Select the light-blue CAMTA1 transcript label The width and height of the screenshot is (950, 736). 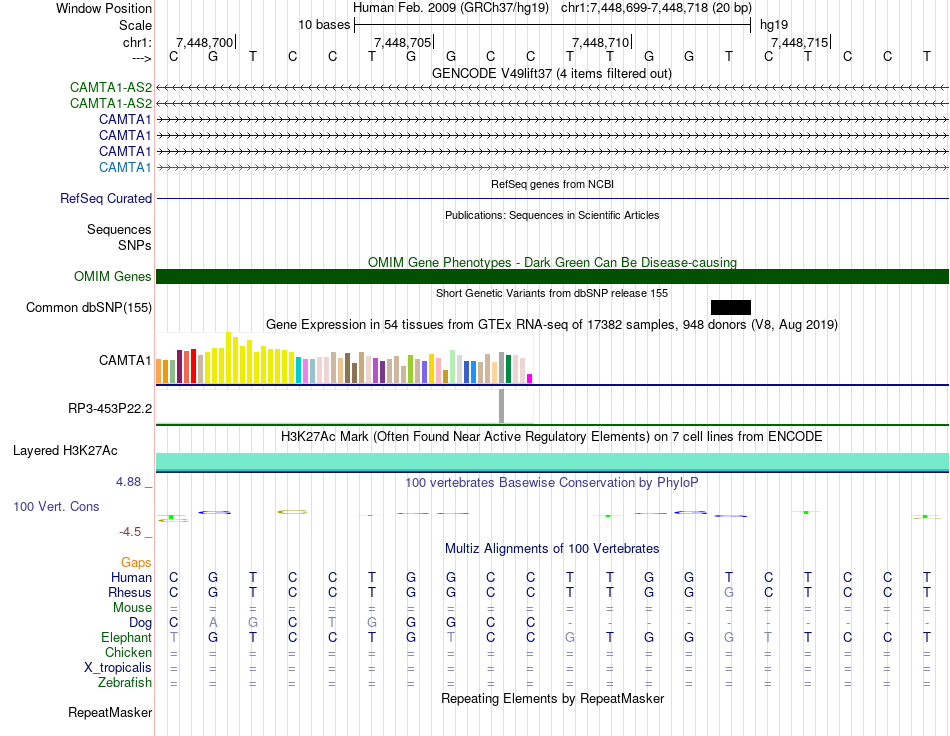(x=125, y=167)
